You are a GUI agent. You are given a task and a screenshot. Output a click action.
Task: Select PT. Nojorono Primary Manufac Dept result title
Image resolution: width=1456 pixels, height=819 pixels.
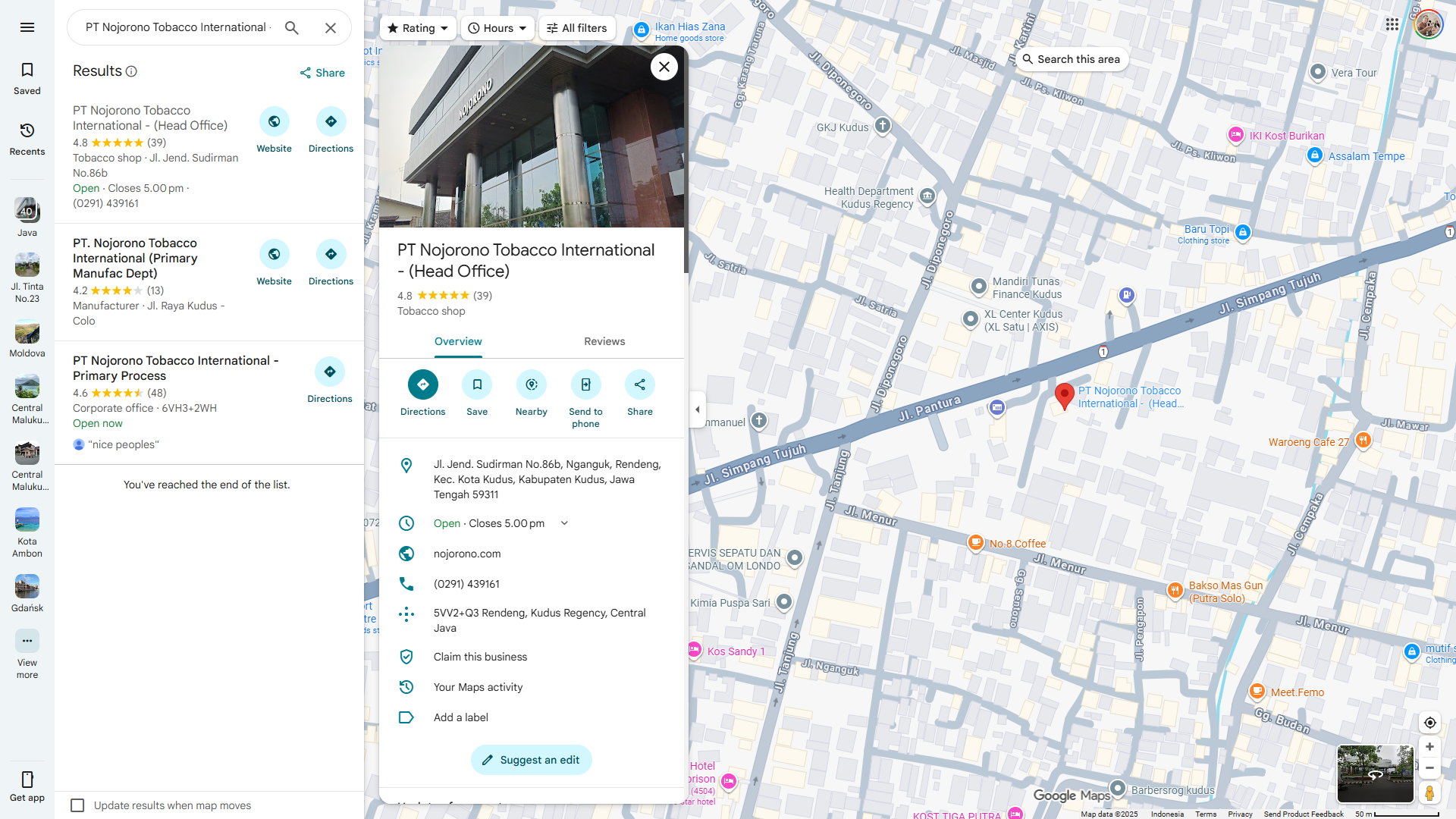tap(135, 259)
